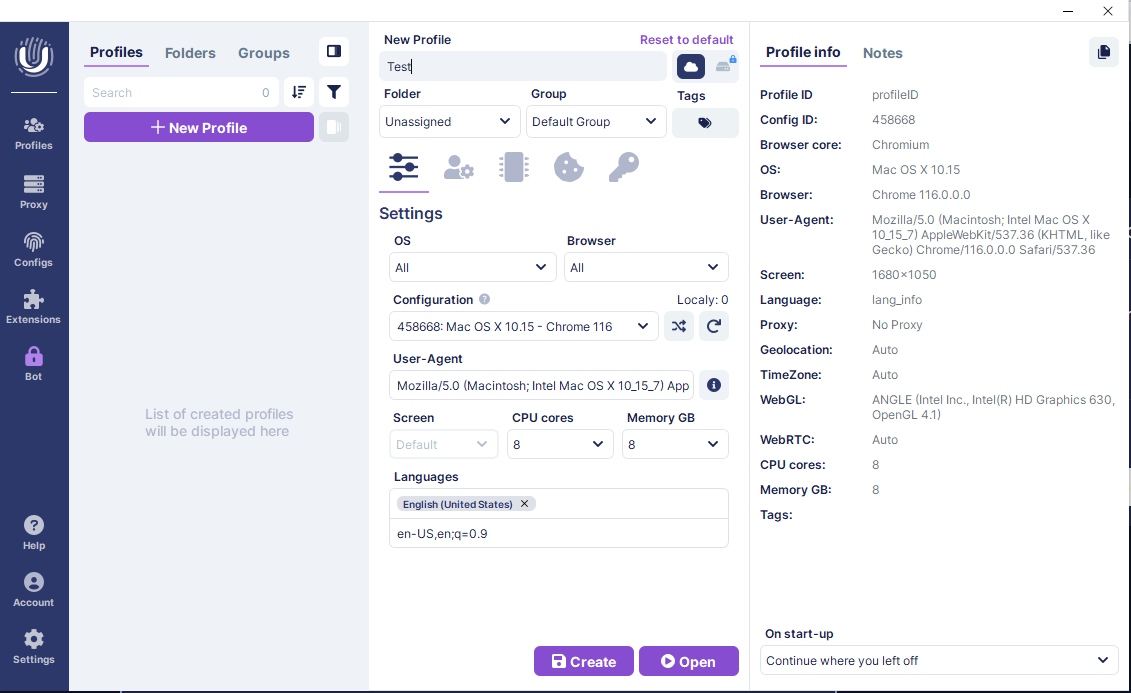This screenshot has height=693, width=1131.
Task: Click the Create button
Action: coord(583,661)
